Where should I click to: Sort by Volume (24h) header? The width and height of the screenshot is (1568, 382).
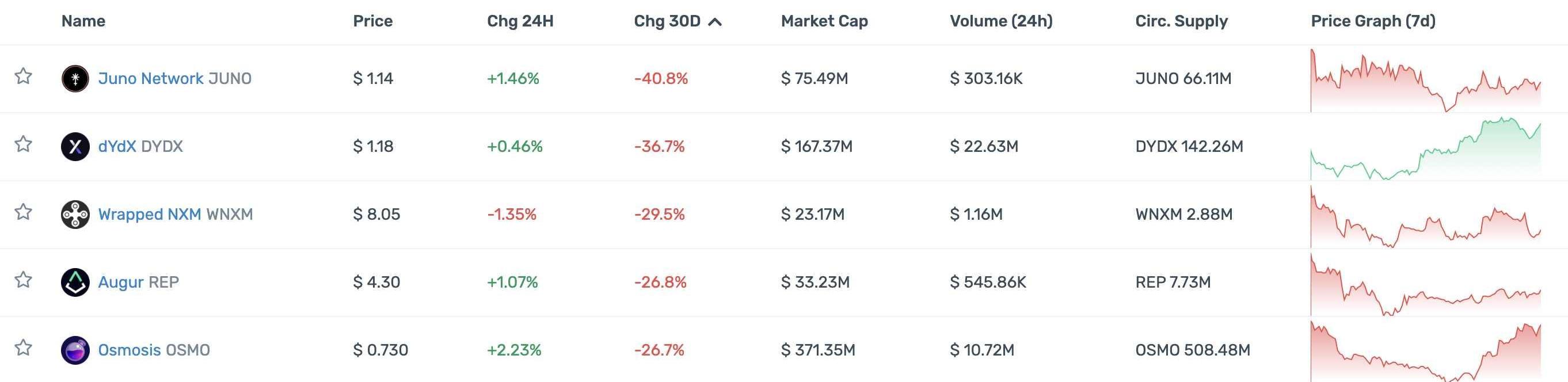(1000, 21)
